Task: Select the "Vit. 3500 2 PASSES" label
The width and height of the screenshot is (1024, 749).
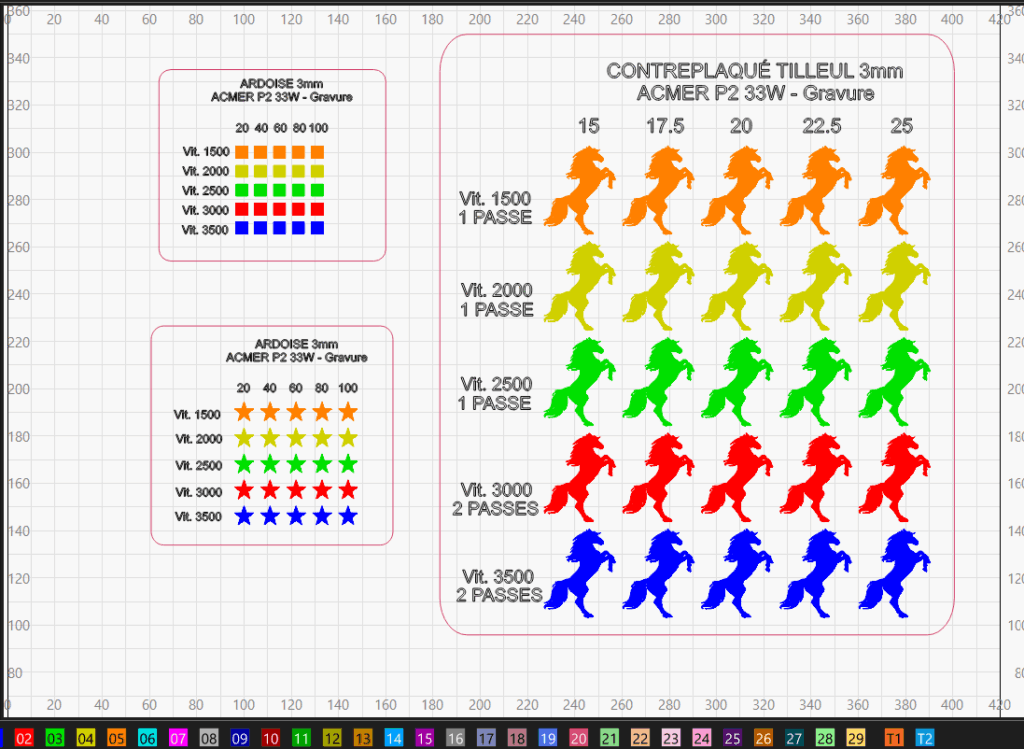Action: (x=499, y=586)
